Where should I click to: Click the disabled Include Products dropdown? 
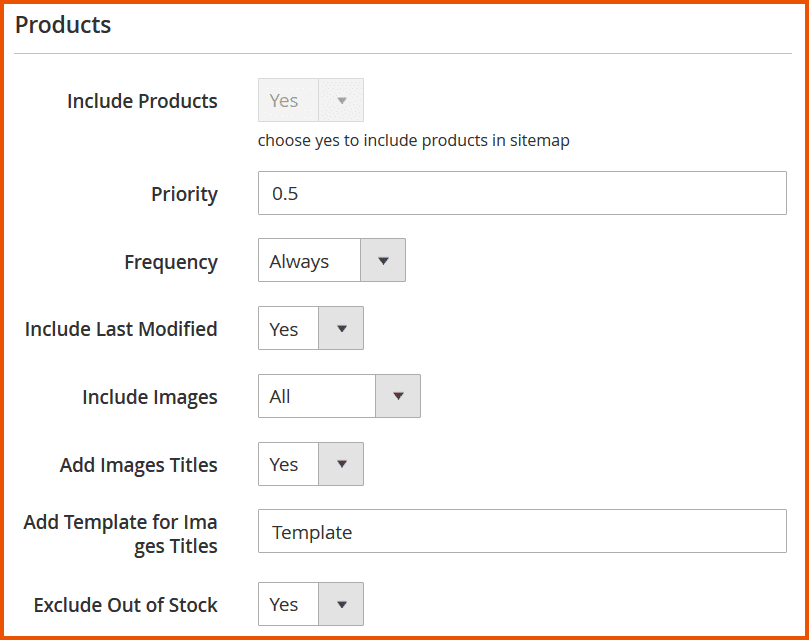click(x=310, y=100)
